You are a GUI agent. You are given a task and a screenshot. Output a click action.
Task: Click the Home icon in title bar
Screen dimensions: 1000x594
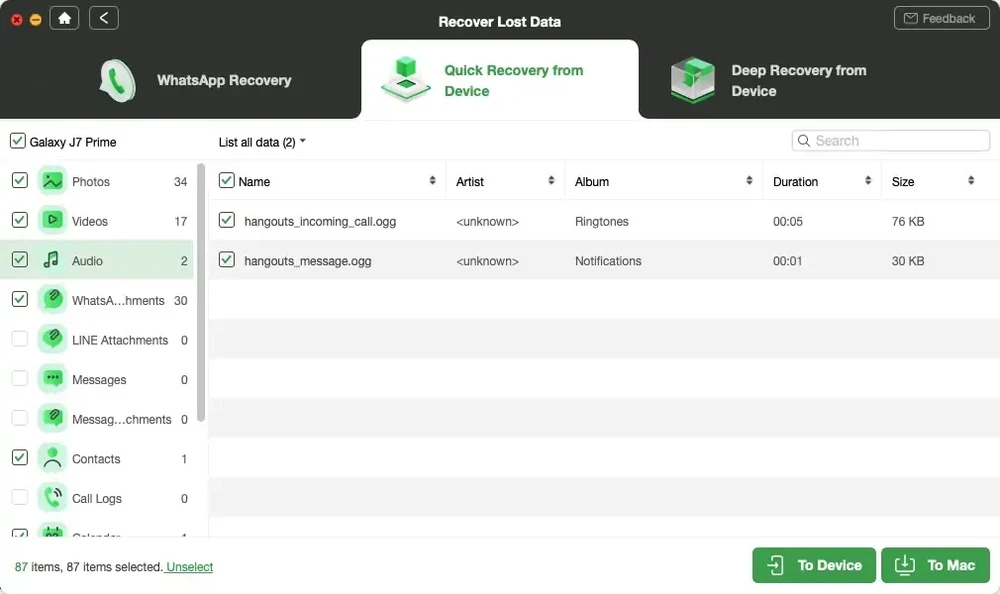[64, 18]
